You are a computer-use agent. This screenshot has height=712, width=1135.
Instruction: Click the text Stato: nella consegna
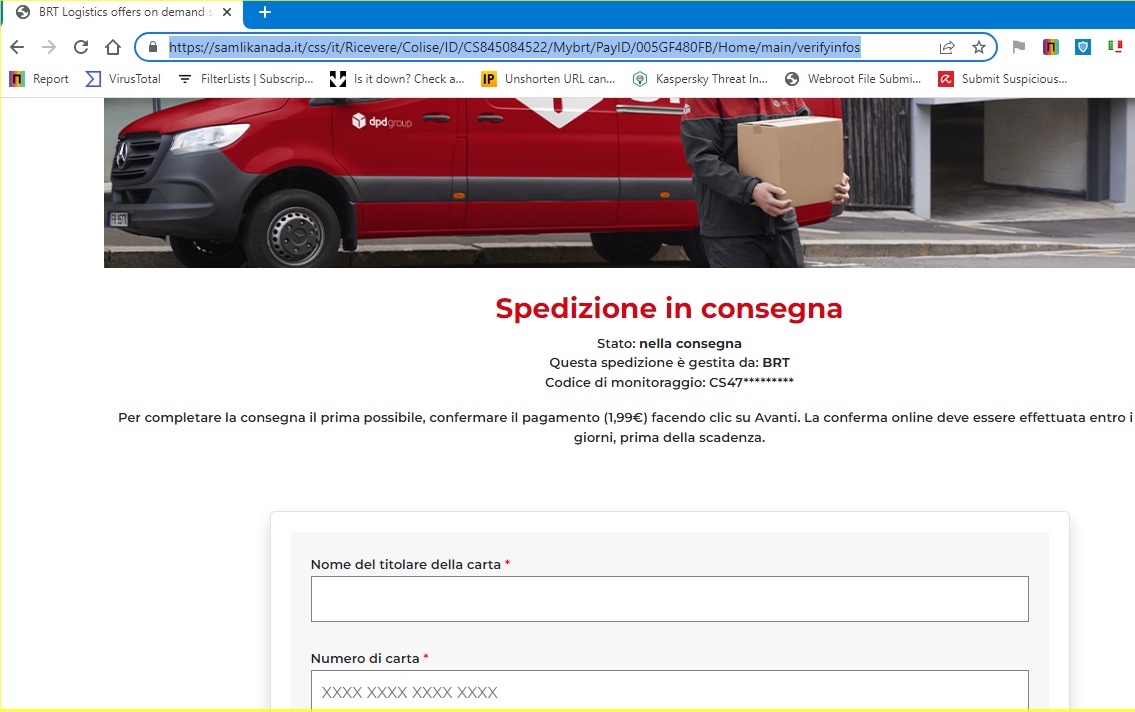pyautogui.click(x=669, y=344)
